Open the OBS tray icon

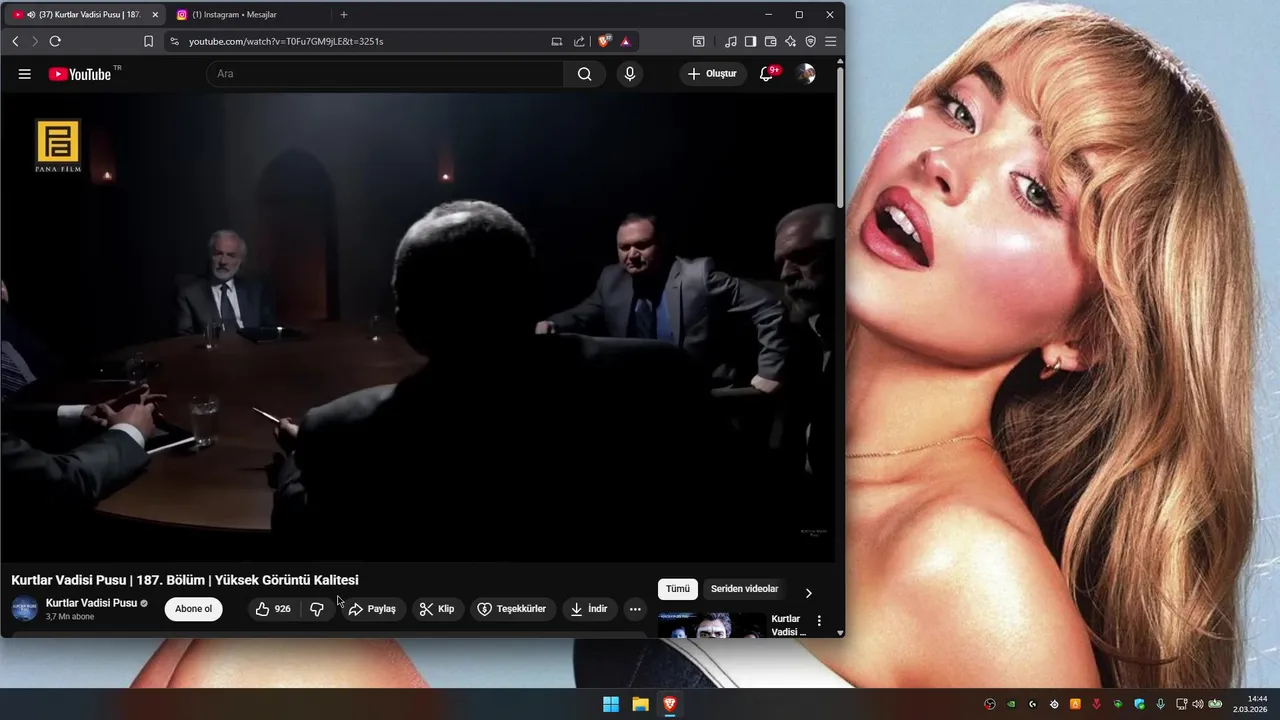[x=990, y=704]
